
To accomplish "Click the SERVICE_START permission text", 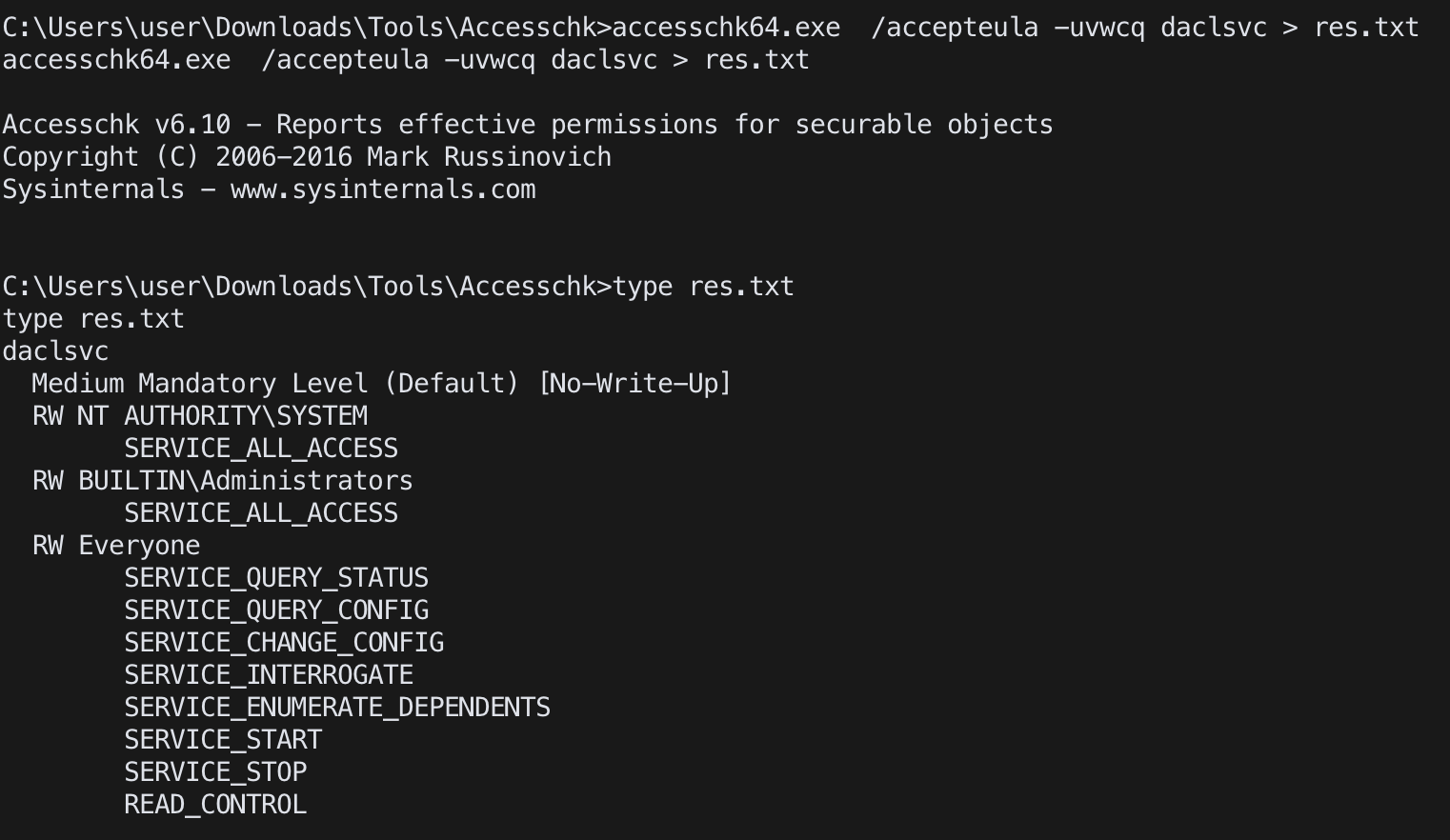I will (223, 740).
